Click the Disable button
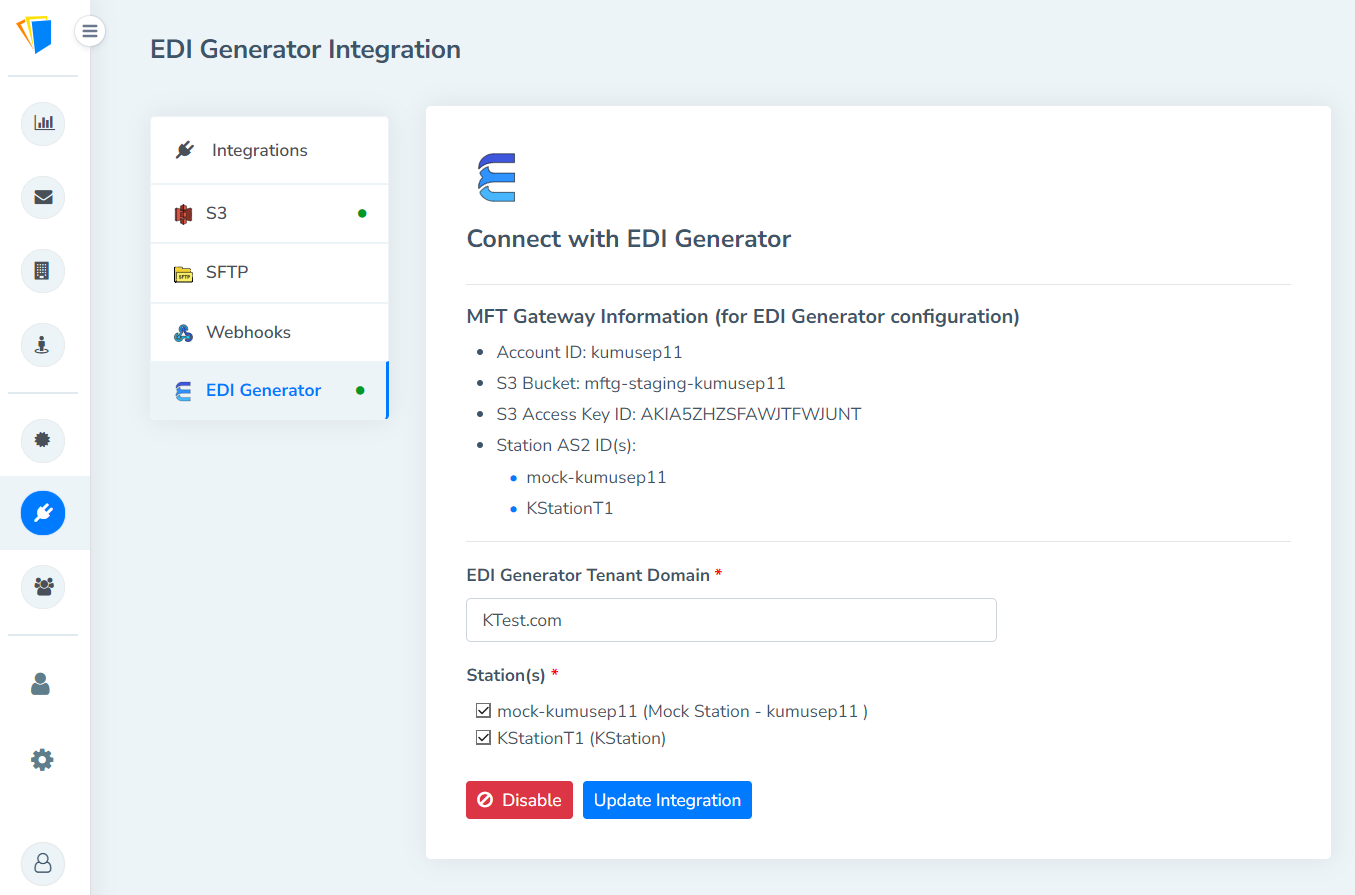This screenshot has width=1355, height=895. pos(519,800)
